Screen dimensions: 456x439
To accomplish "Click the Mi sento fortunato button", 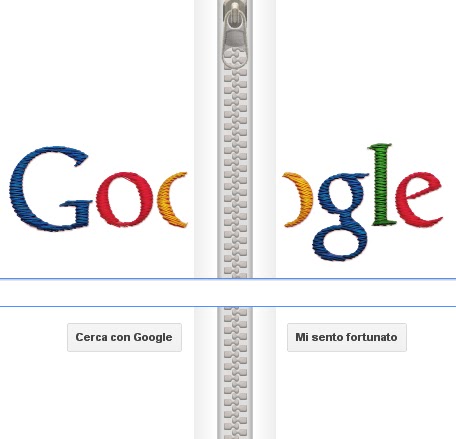I will tap(347, 337).
